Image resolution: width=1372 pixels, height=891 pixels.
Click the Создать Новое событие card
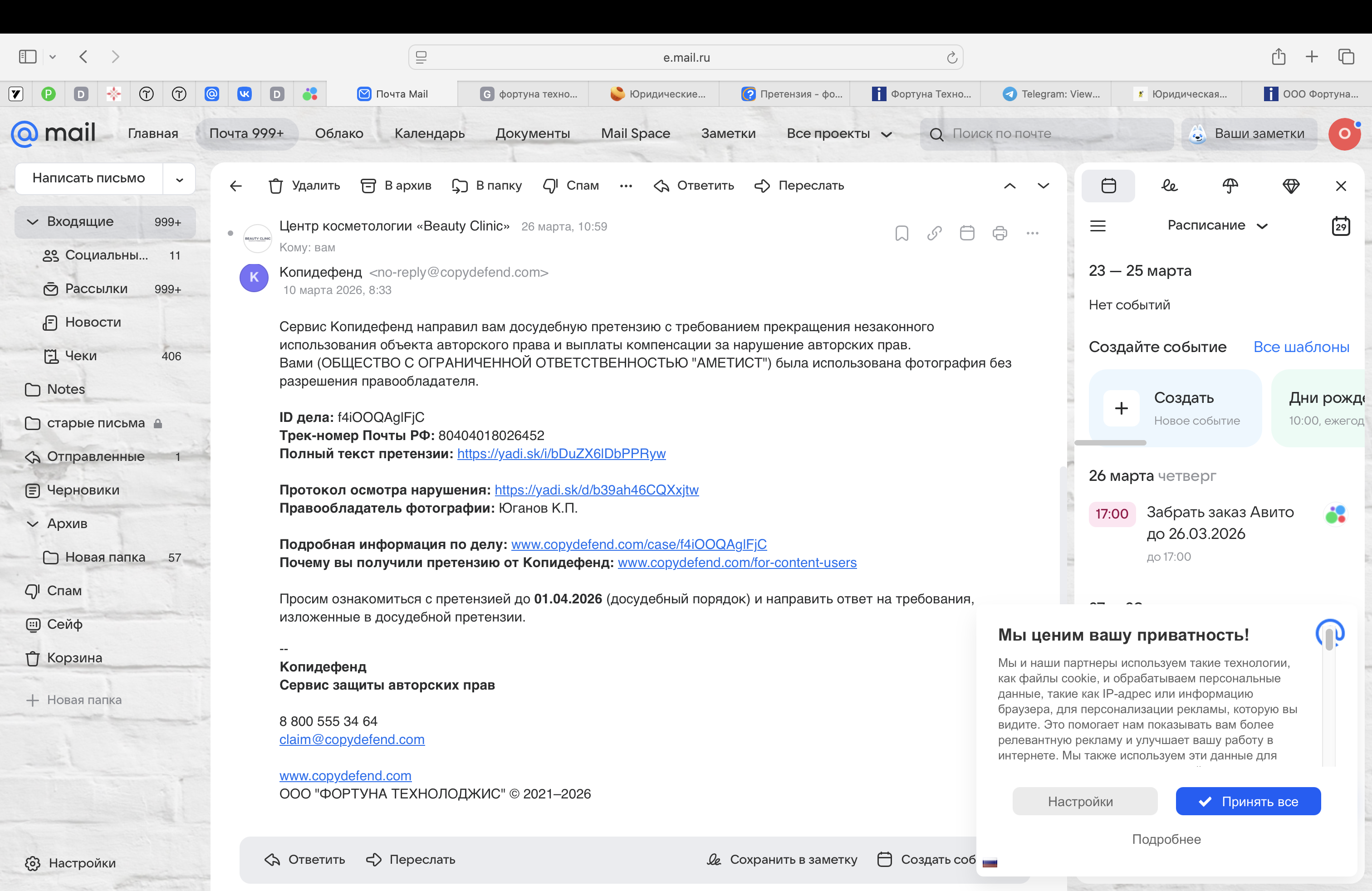[x=1176, y=408]
